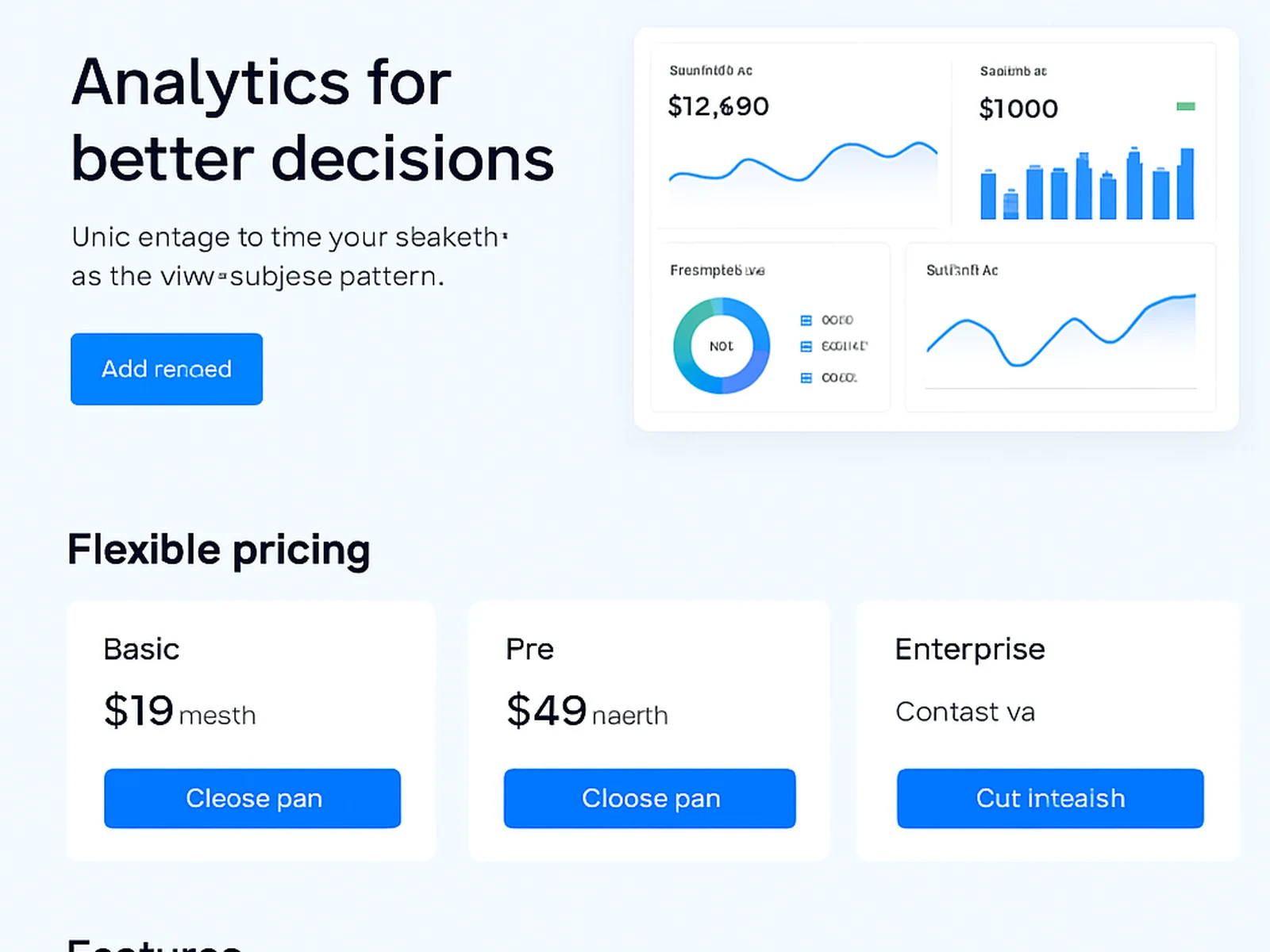Click the $49 price in Pre card
Image resolution: width=1270 pixels, height=952 pixels.
coord(546,710)
